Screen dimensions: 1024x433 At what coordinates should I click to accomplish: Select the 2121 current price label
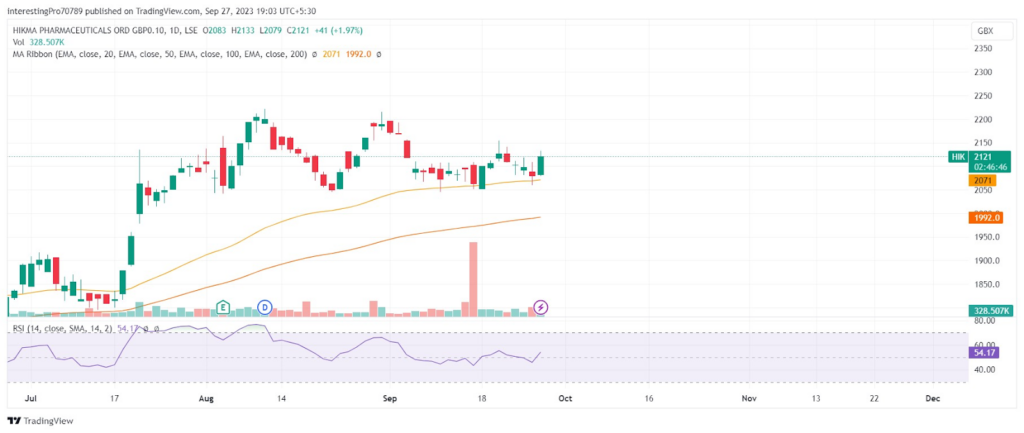pos(982,157)
